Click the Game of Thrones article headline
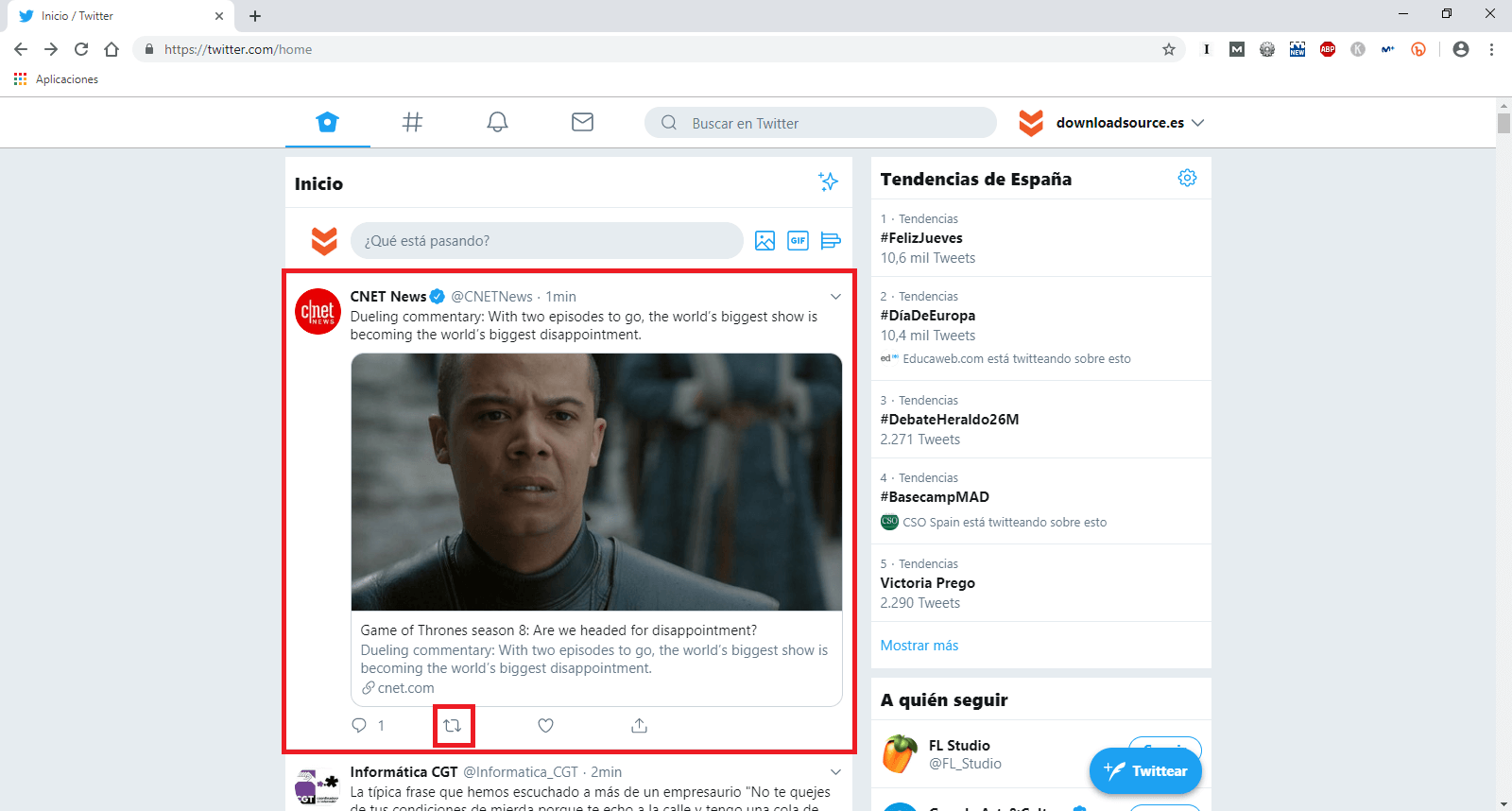The height and width of the screenshot is (811, 1512). tap(558, 630)
